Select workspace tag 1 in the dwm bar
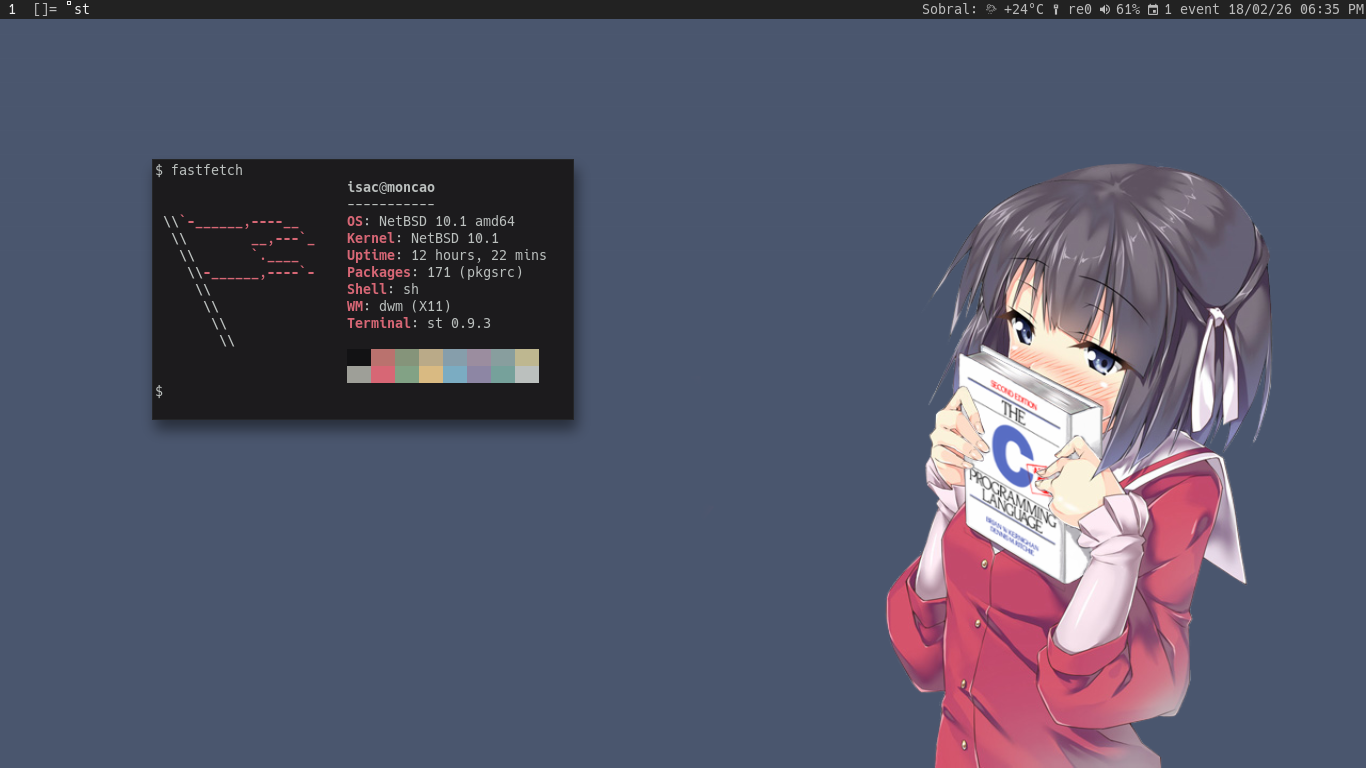 click(12, 9)
